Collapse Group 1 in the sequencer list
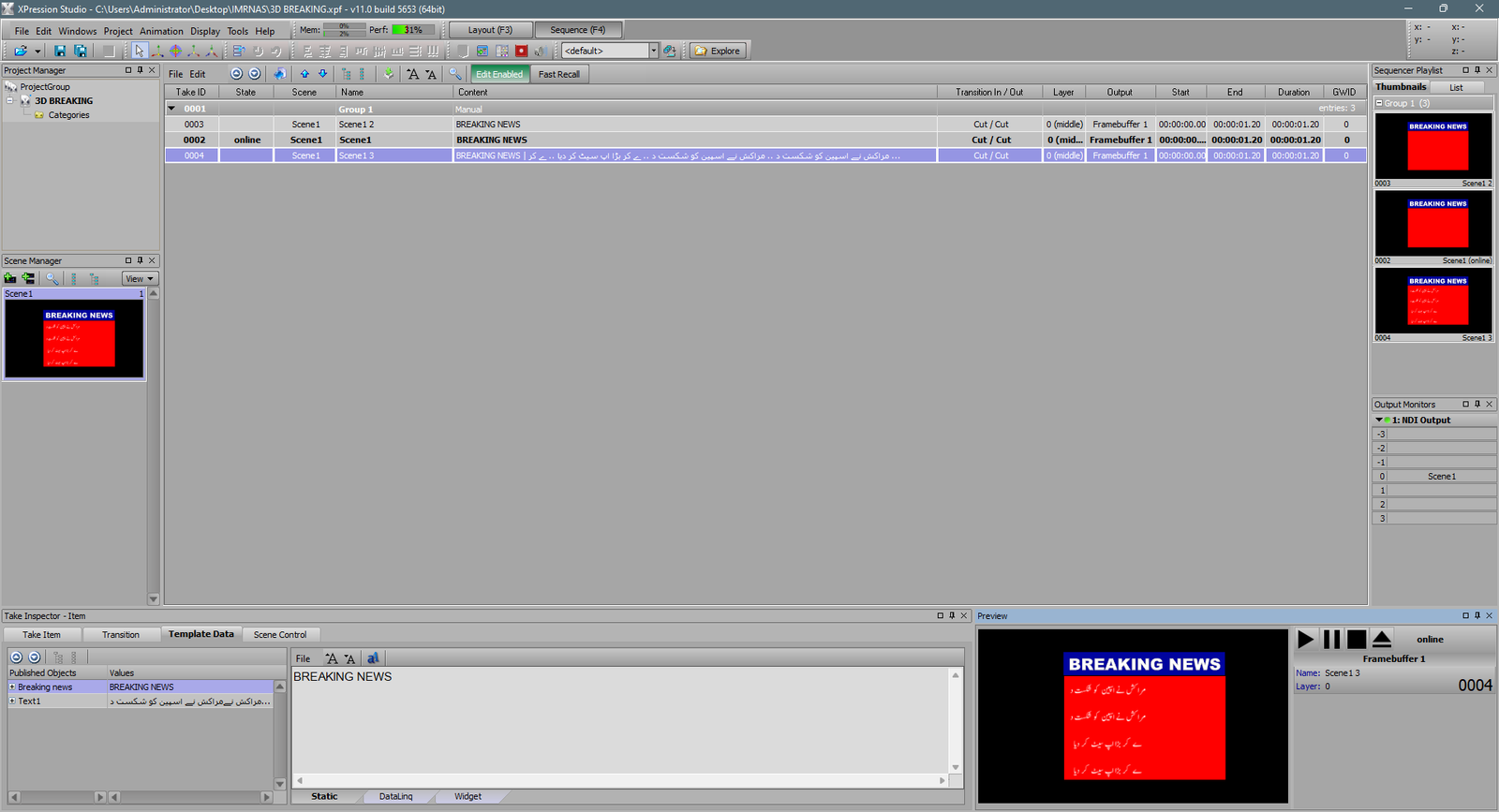Image resolution: width=1499 pixels, height=812 pixels. (x=171, y=109)
